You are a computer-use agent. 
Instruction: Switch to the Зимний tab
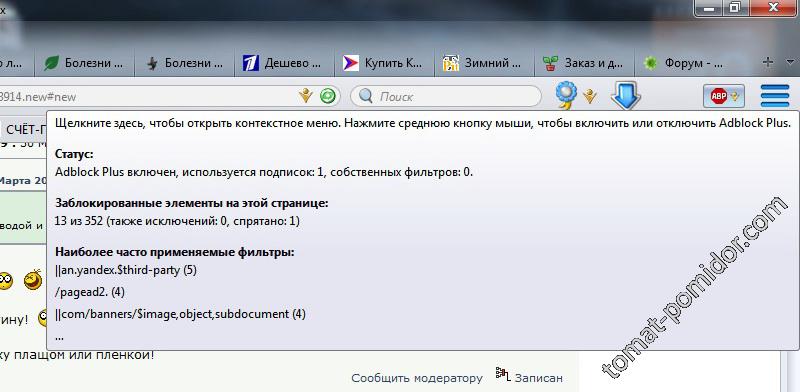[x=484, y=63]
